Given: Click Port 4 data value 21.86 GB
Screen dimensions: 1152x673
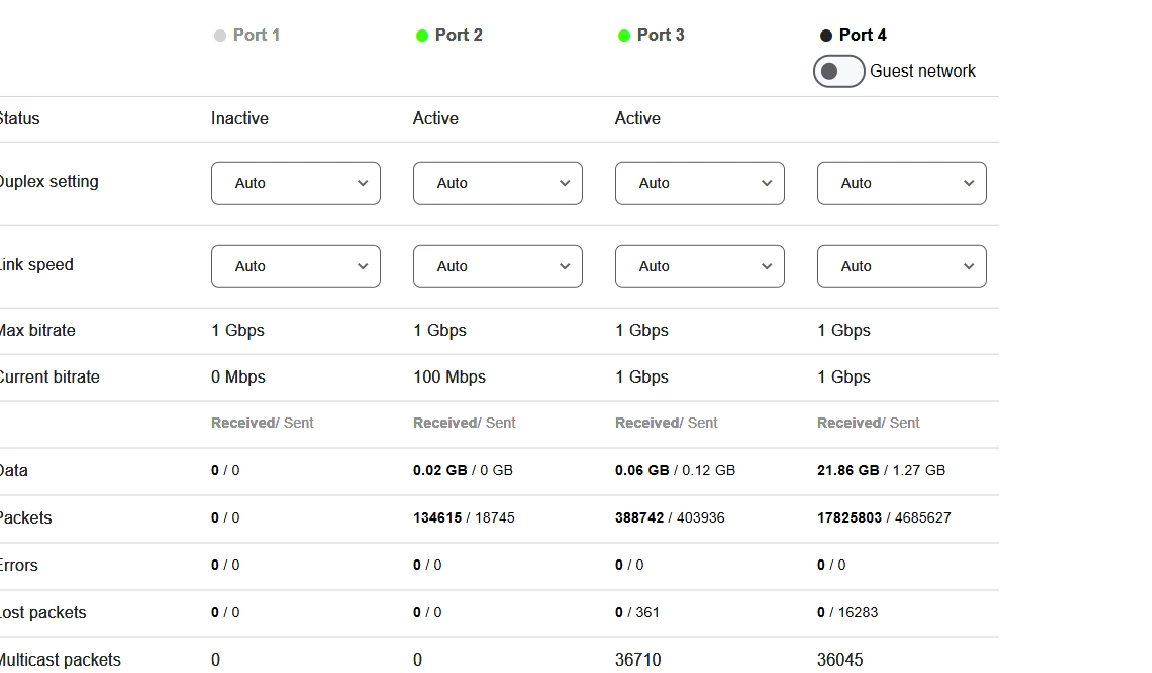Looking at the screenshot, I should (849, 470).
